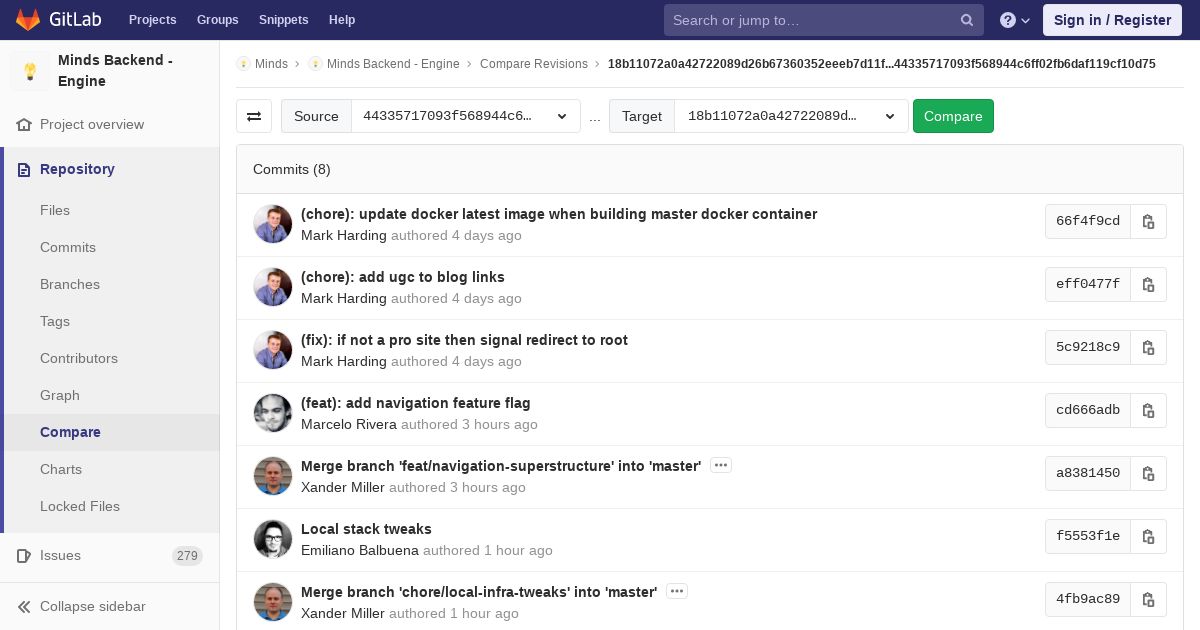Focus the Search or jump to field

pos(812,20)
